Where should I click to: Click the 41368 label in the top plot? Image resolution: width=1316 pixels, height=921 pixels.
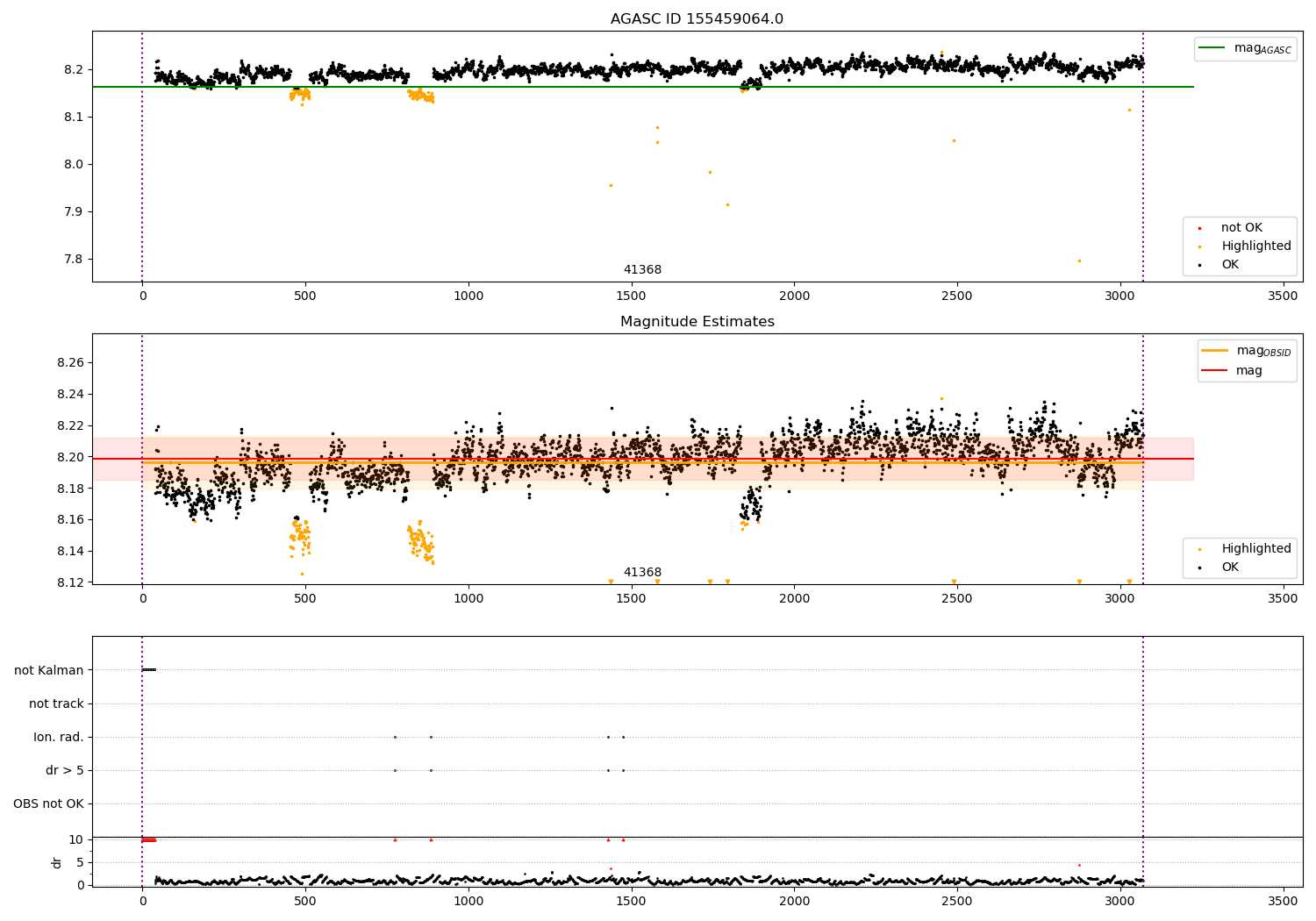point(642,270)
